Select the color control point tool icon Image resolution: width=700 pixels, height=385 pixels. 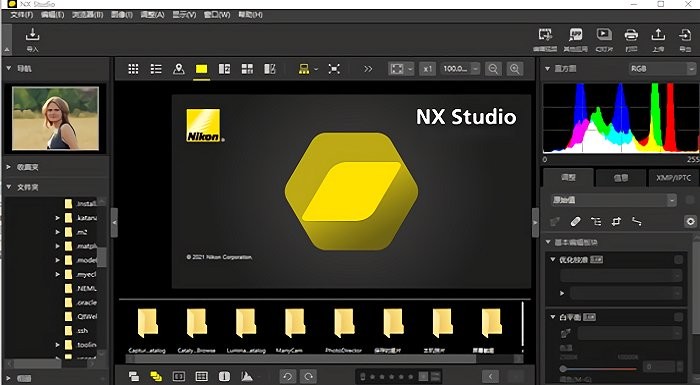click(637, 221)
